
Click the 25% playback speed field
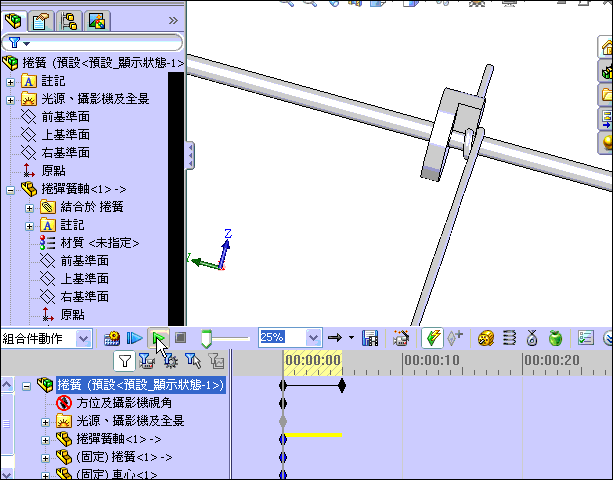[x=282, y=337]
